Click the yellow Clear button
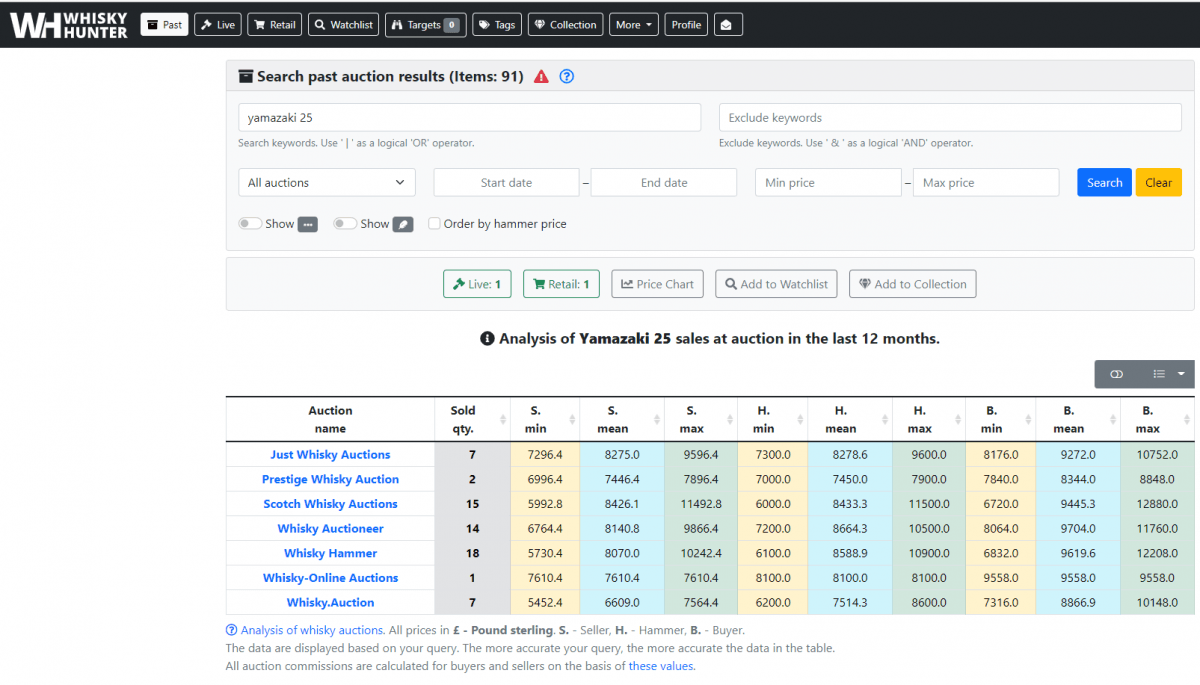The image size is (1200, 685). [1158, 183]
